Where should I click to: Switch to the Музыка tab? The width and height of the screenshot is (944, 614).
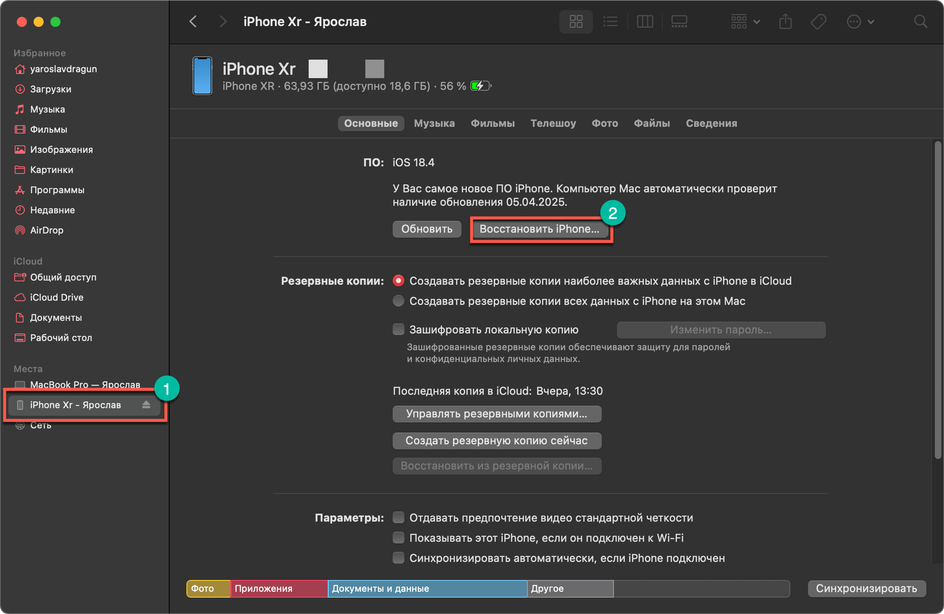pyautogui.click(x=434, y=123)
